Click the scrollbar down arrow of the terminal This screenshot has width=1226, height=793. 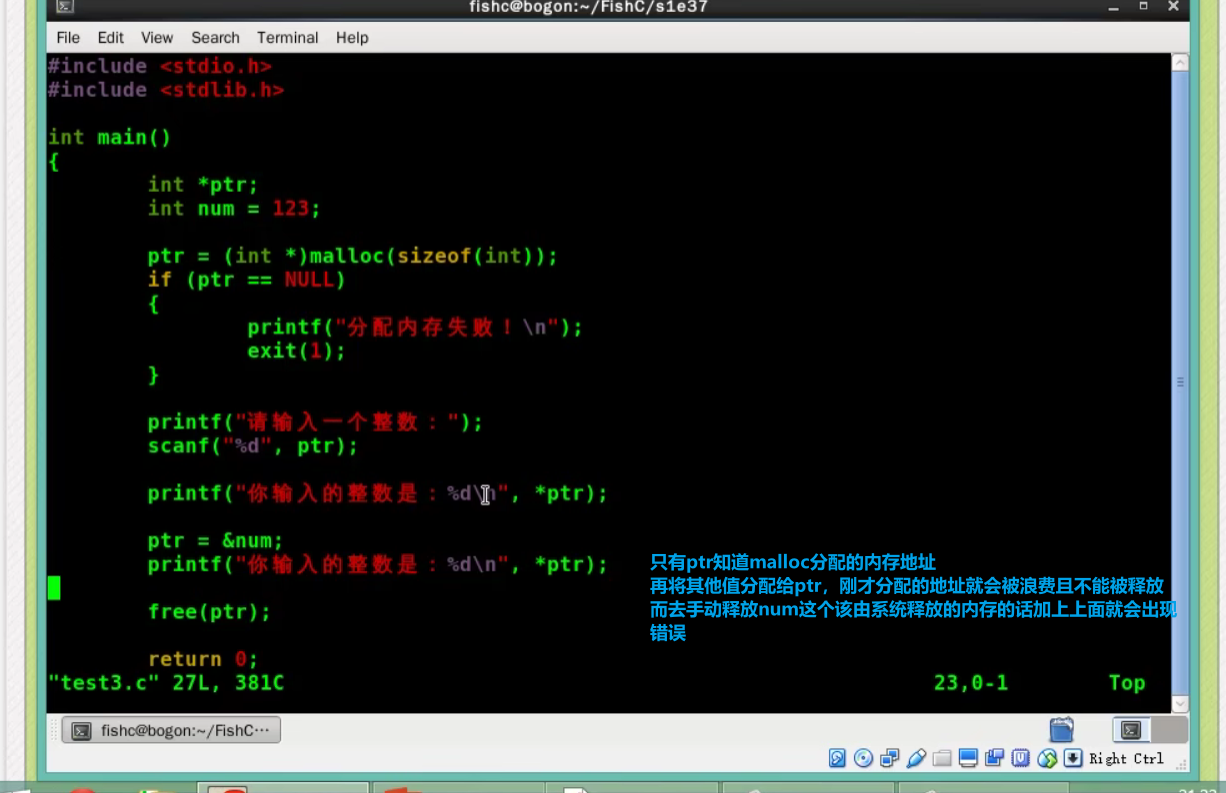tap(1180, 704)
